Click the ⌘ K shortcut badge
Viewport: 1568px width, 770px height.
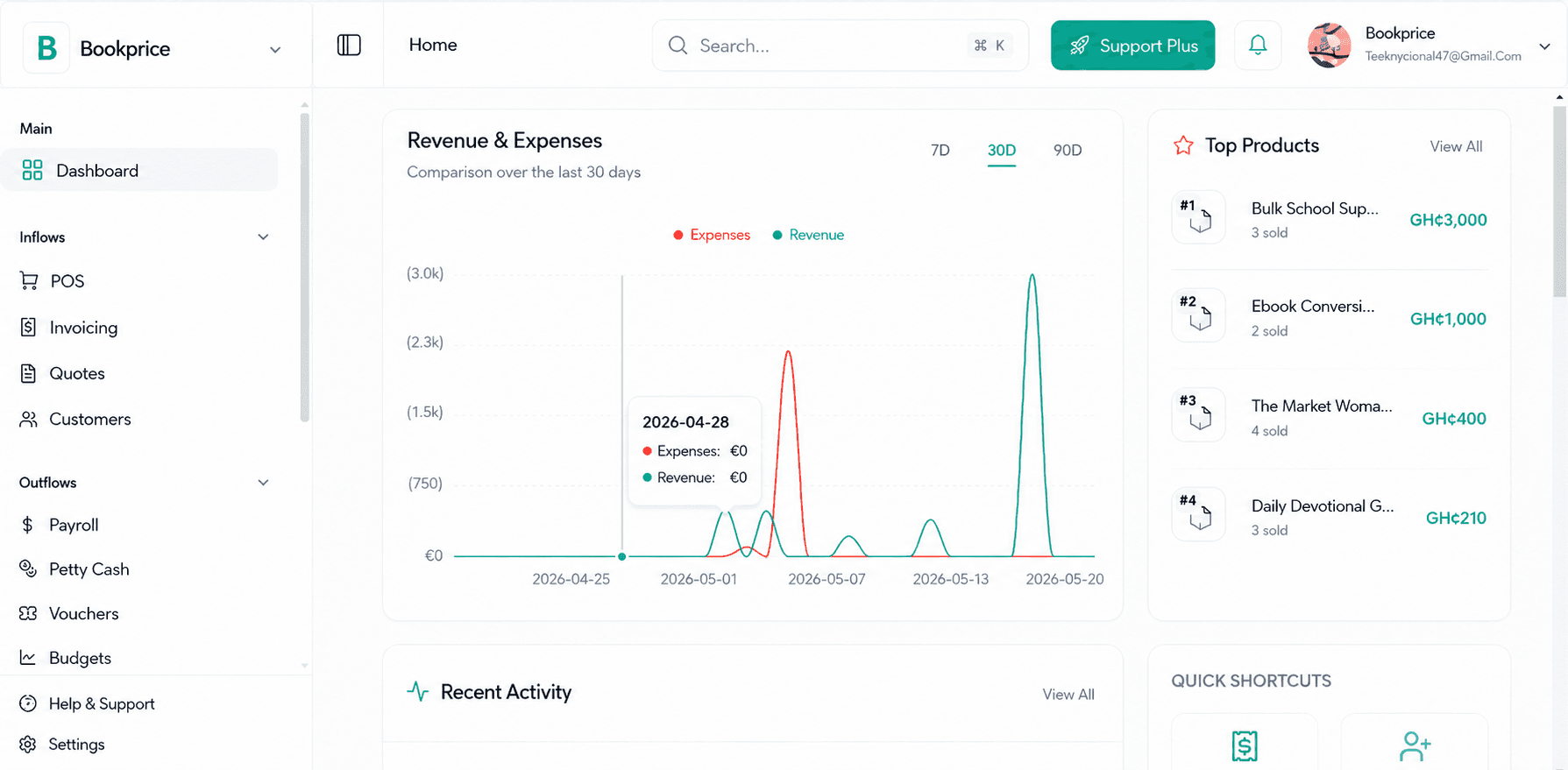click(x=990, y=46)
